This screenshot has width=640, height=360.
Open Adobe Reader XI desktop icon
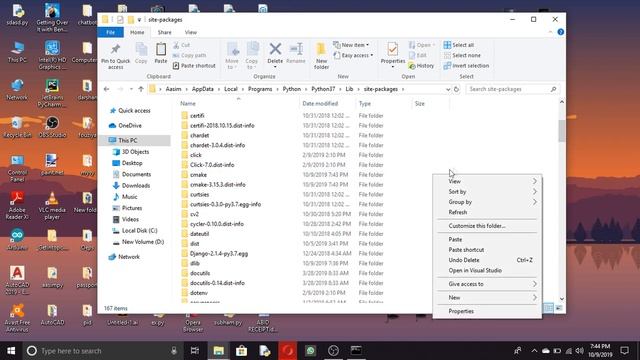17,206
